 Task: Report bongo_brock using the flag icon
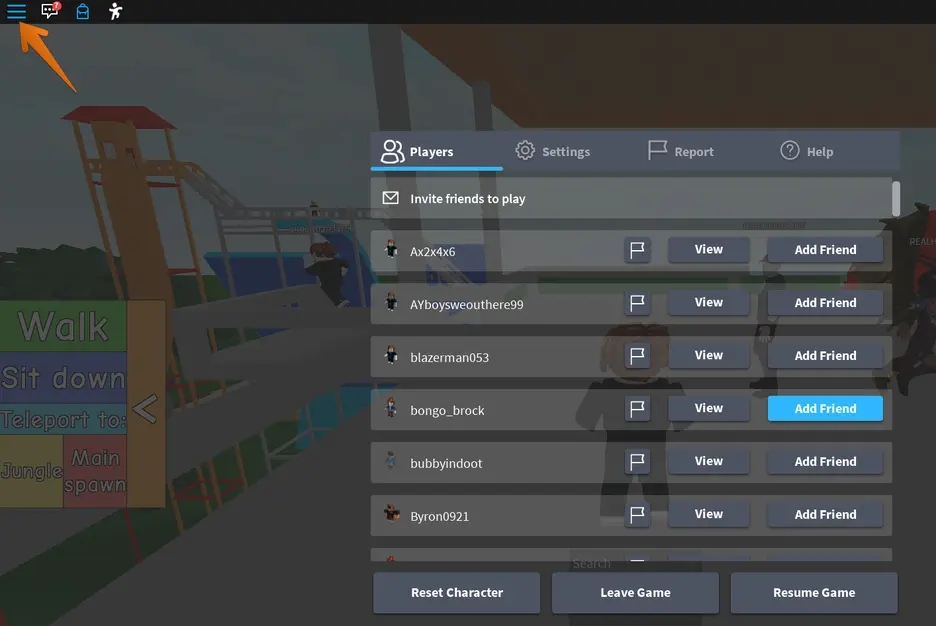[637, 409]
